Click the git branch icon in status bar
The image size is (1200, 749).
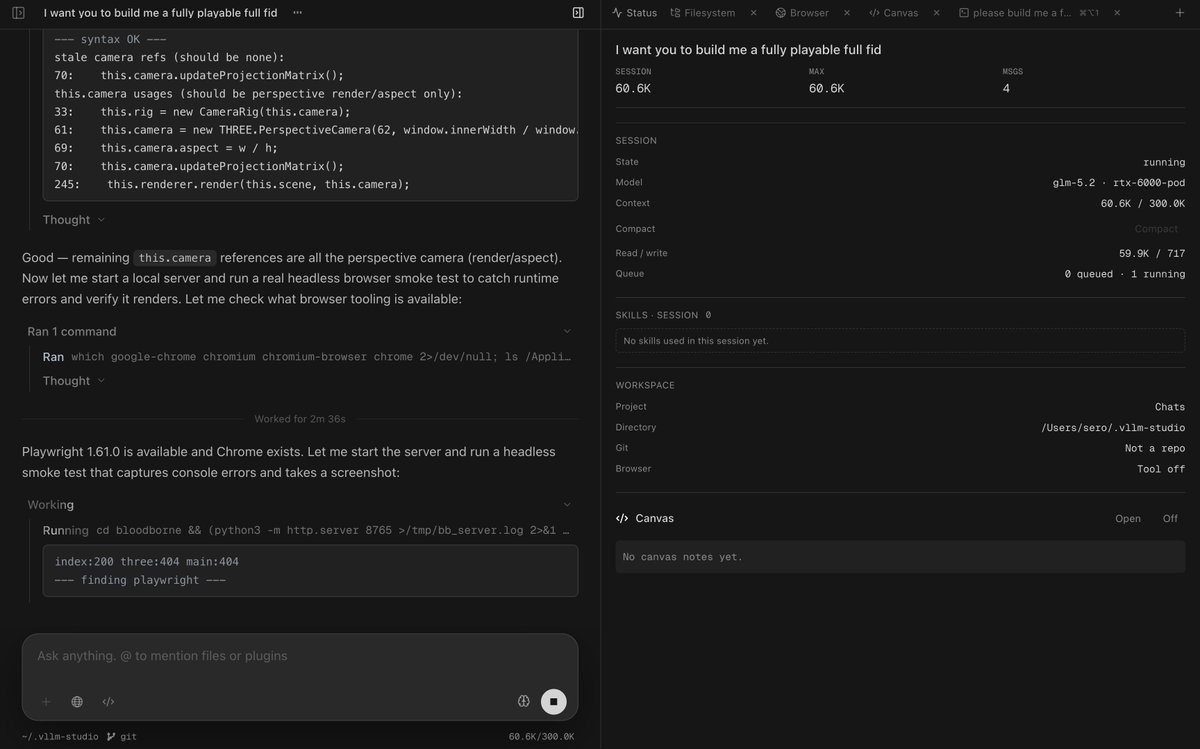[x=111, y=737]
